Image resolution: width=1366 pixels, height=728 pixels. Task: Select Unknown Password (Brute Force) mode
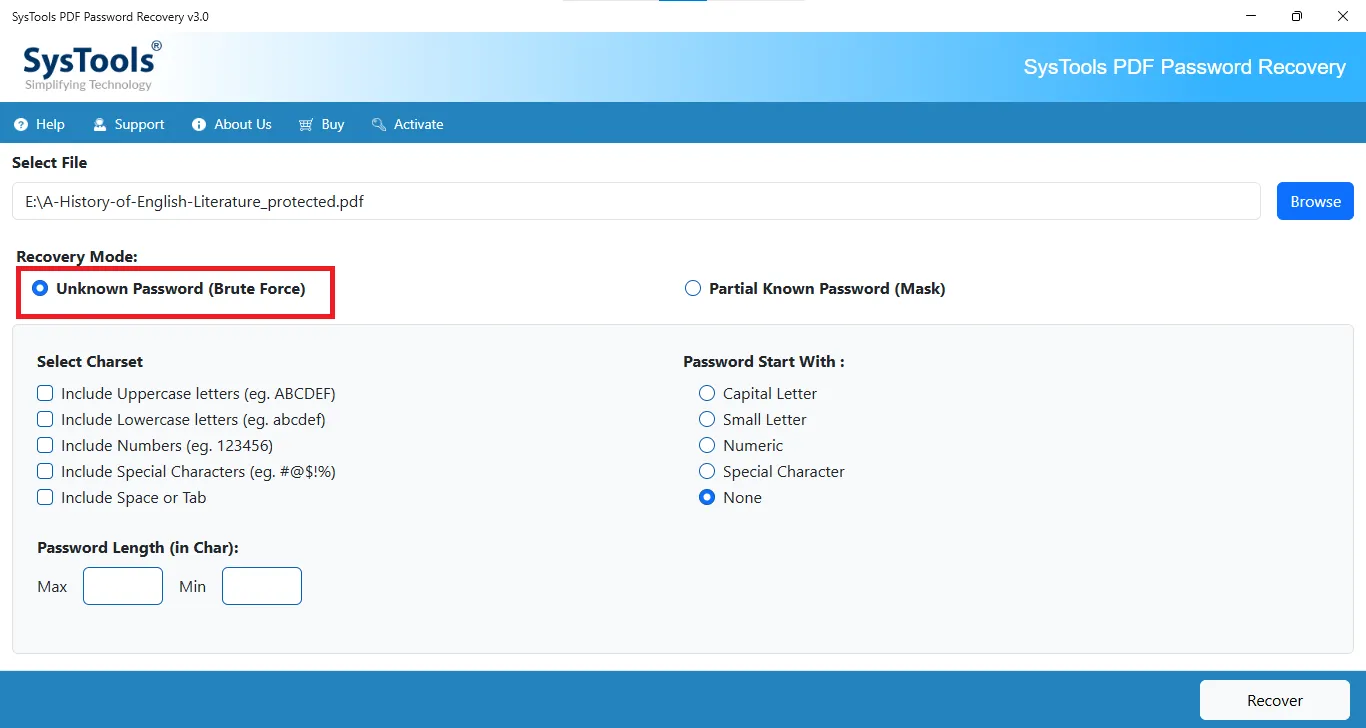point(40,288)
